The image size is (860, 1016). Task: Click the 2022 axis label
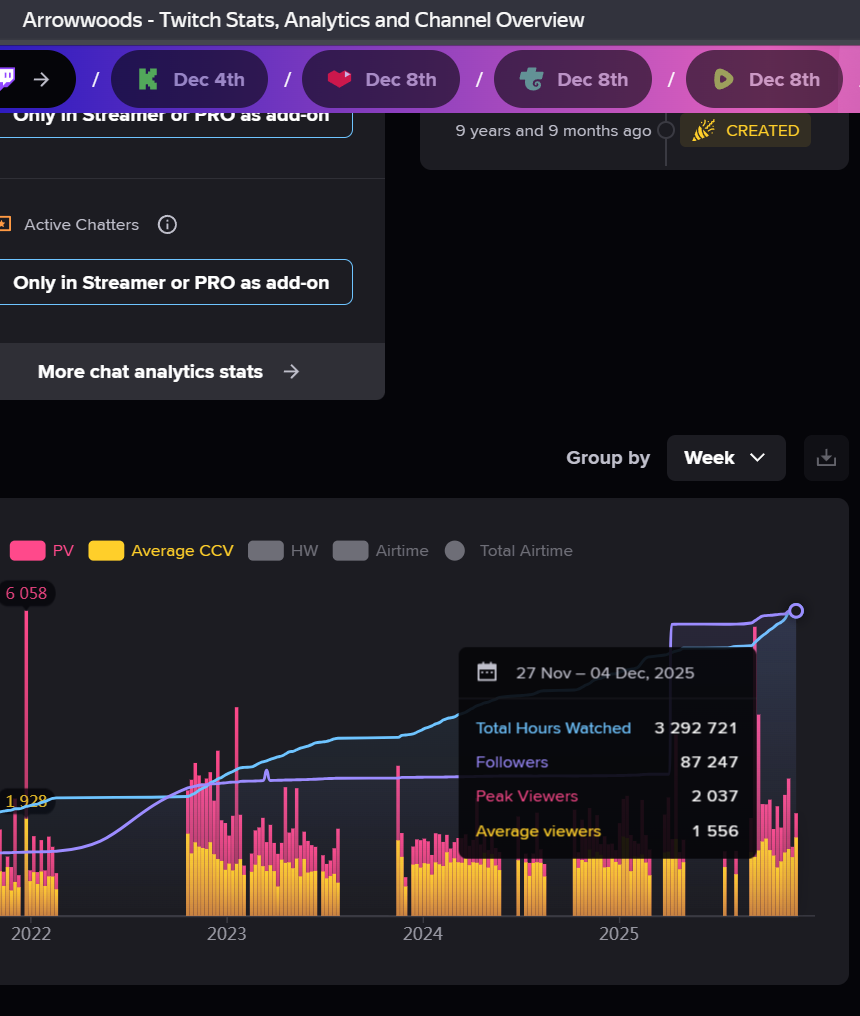pos(31,934)
